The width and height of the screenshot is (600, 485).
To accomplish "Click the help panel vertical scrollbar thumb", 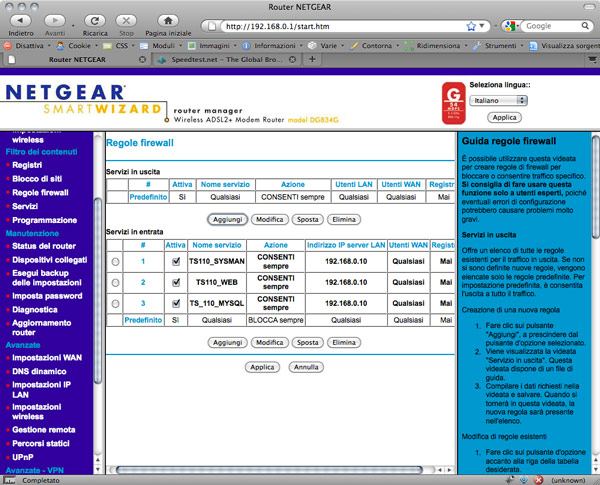I will (595, 187).
